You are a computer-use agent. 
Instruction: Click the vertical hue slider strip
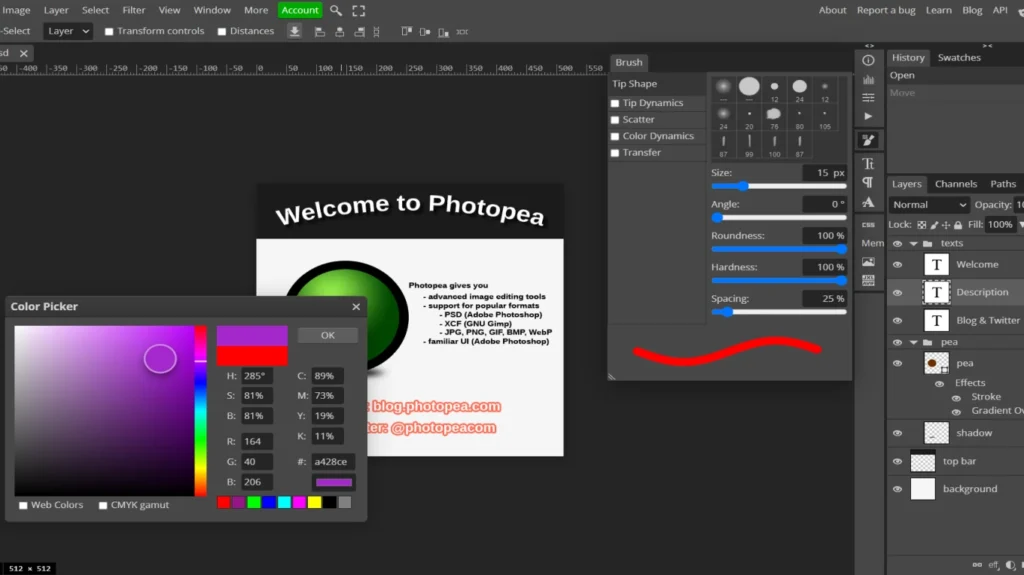click(x=200, y=410)
